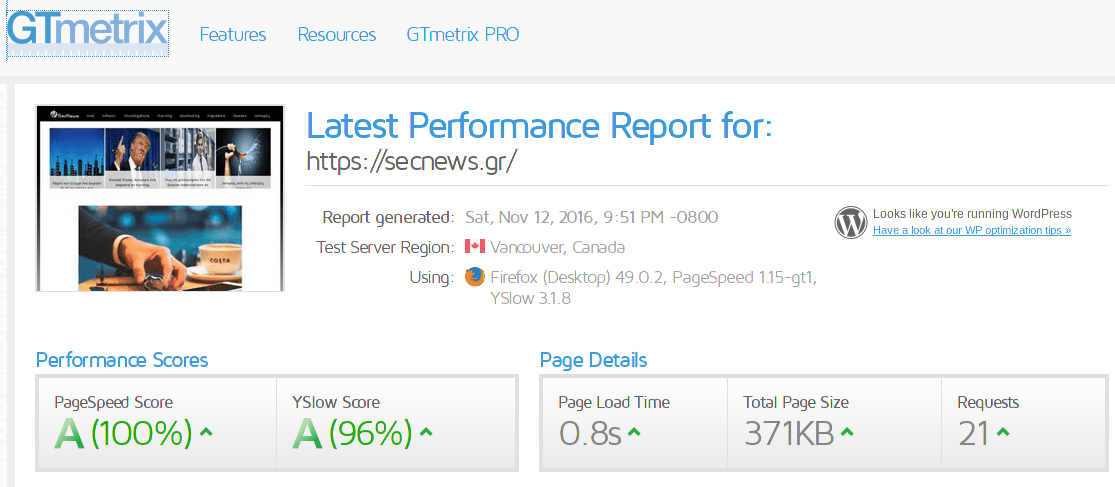Click the YSlow Score label
The width and height of the screenshot is (1115, 487).
click(336, 402)
